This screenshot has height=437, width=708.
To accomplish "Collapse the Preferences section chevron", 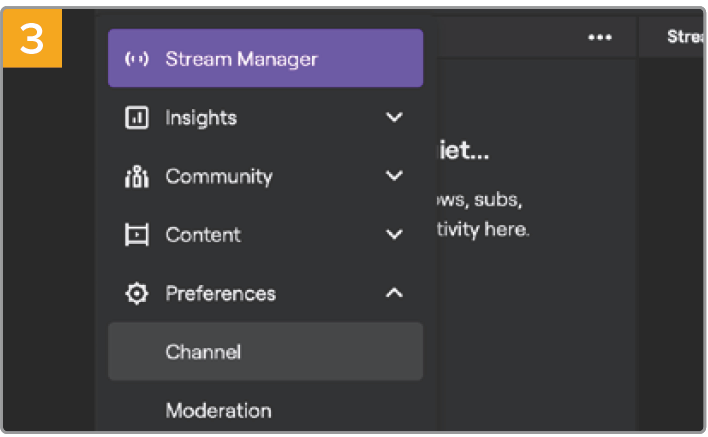I will (394, 294).
